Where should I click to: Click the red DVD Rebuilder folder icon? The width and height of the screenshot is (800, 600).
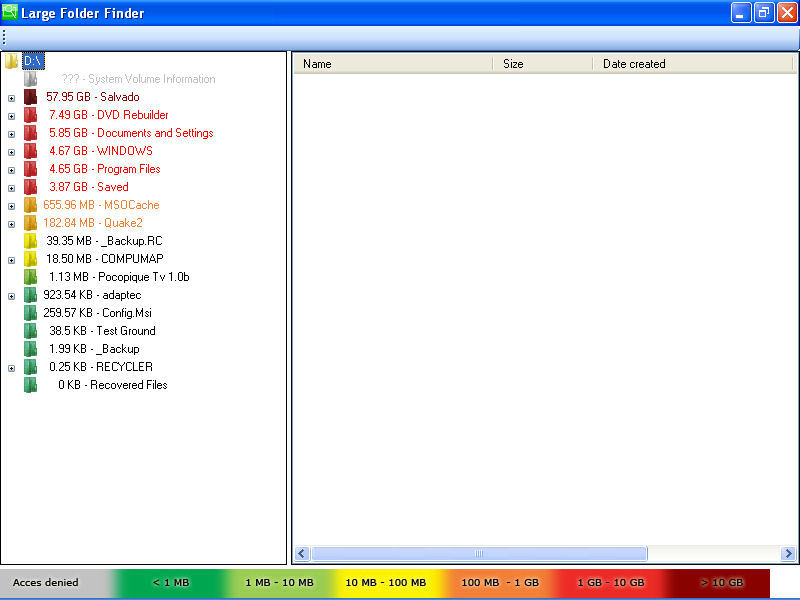pyautogui.click(x=31, y=115)
